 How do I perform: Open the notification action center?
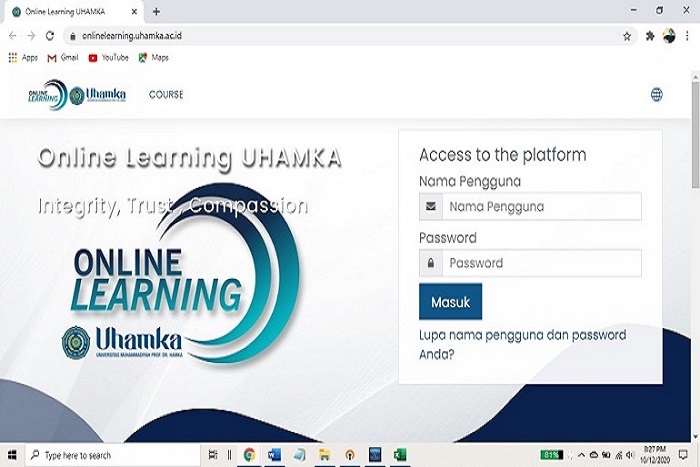[683, 454]
